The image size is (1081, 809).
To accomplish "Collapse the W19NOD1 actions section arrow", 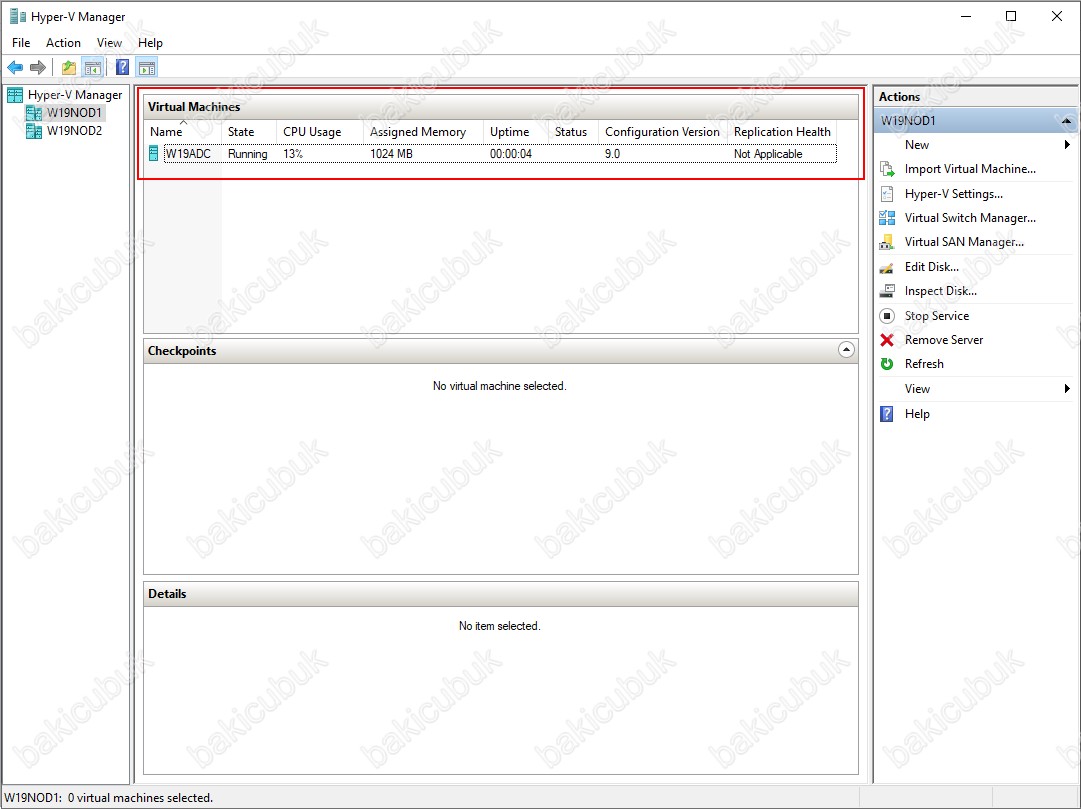I will click(x=1067, y=121).
